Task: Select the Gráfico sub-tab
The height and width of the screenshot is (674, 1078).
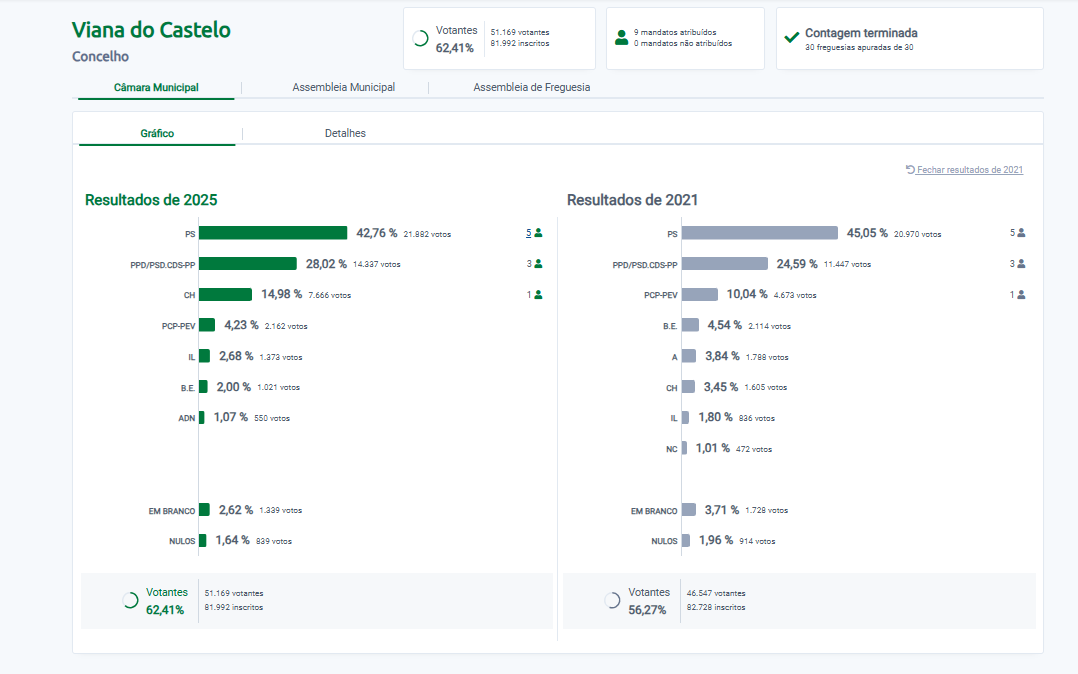Action: (157, 133)
